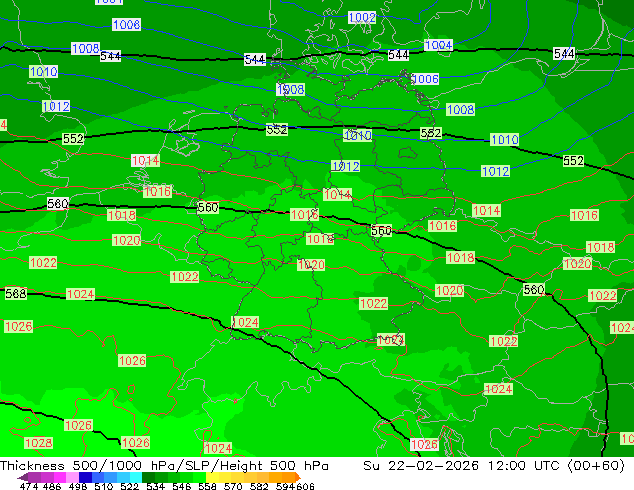Click the map title 'Thickness 500/1000 hPa/SLP/Height 500 hPa'

tap(164, 465)
